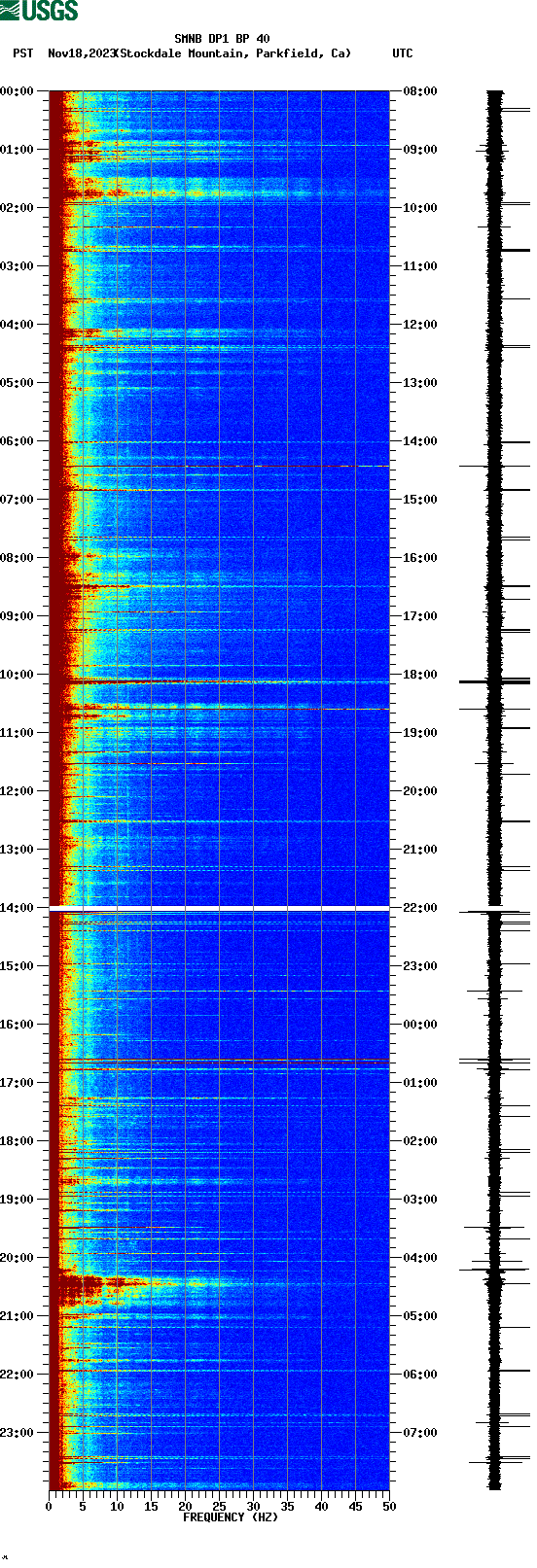Click the 04:00 UTC time tick label
The image size is (537, 1568).
click(x=420, y=1258)
